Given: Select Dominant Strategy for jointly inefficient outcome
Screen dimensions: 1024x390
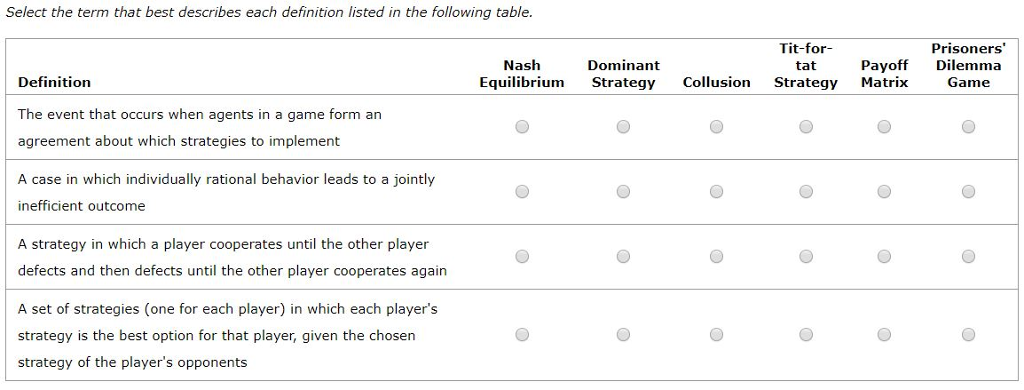Looking at the screenshot, I should [623, 191].
